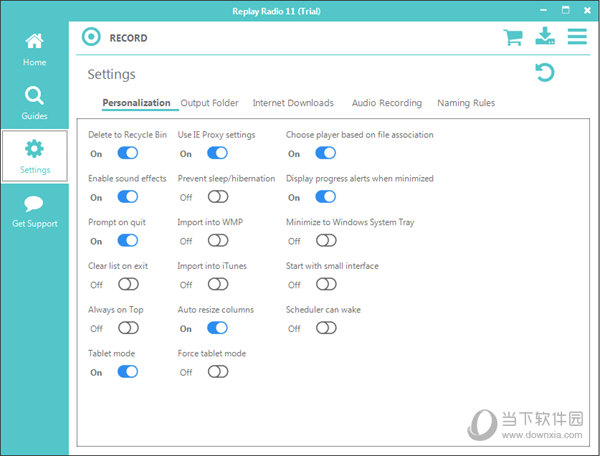The image size is (600, 456).
Task: Minimize the Replay Radio window
Action: pos(543,10)
